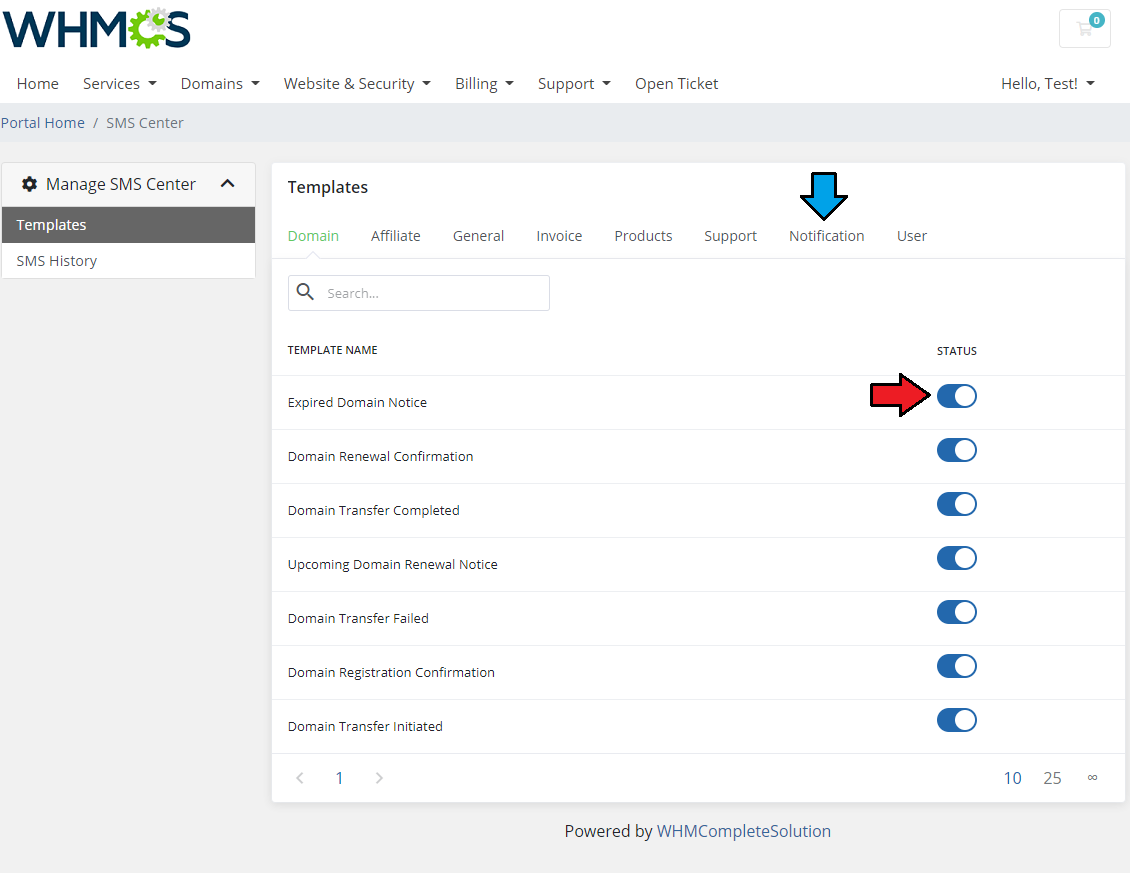Click Expired Domain Notice template name
This screenshot has height=873, width=1130.
[x=357, y=402]
